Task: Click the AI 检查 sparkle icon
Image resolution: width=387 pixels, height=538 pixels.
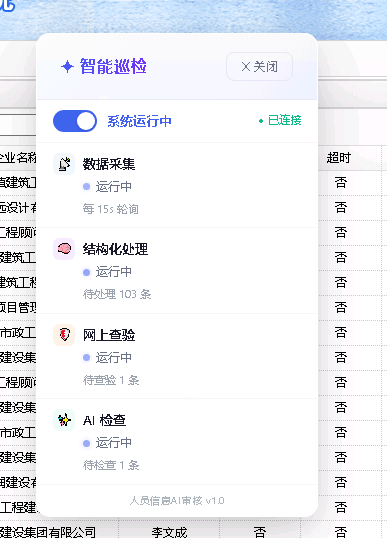Action: [64, 420]
